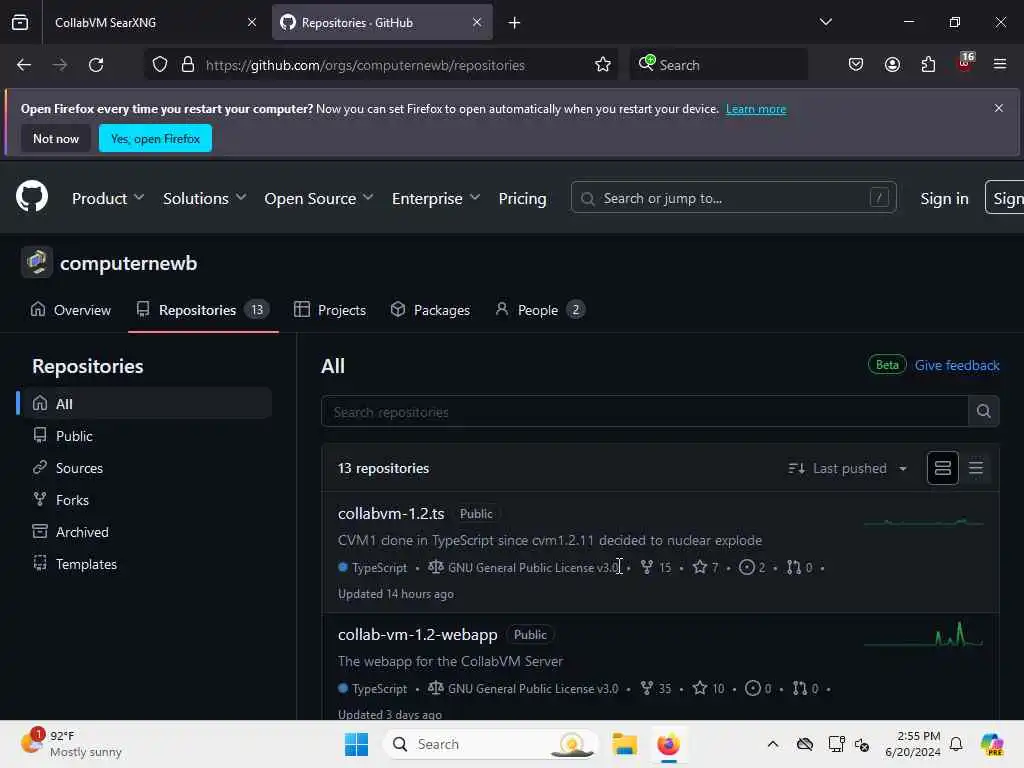Open the Projects tab
The width and height of the screenshot is (1024, 768).
330,310
